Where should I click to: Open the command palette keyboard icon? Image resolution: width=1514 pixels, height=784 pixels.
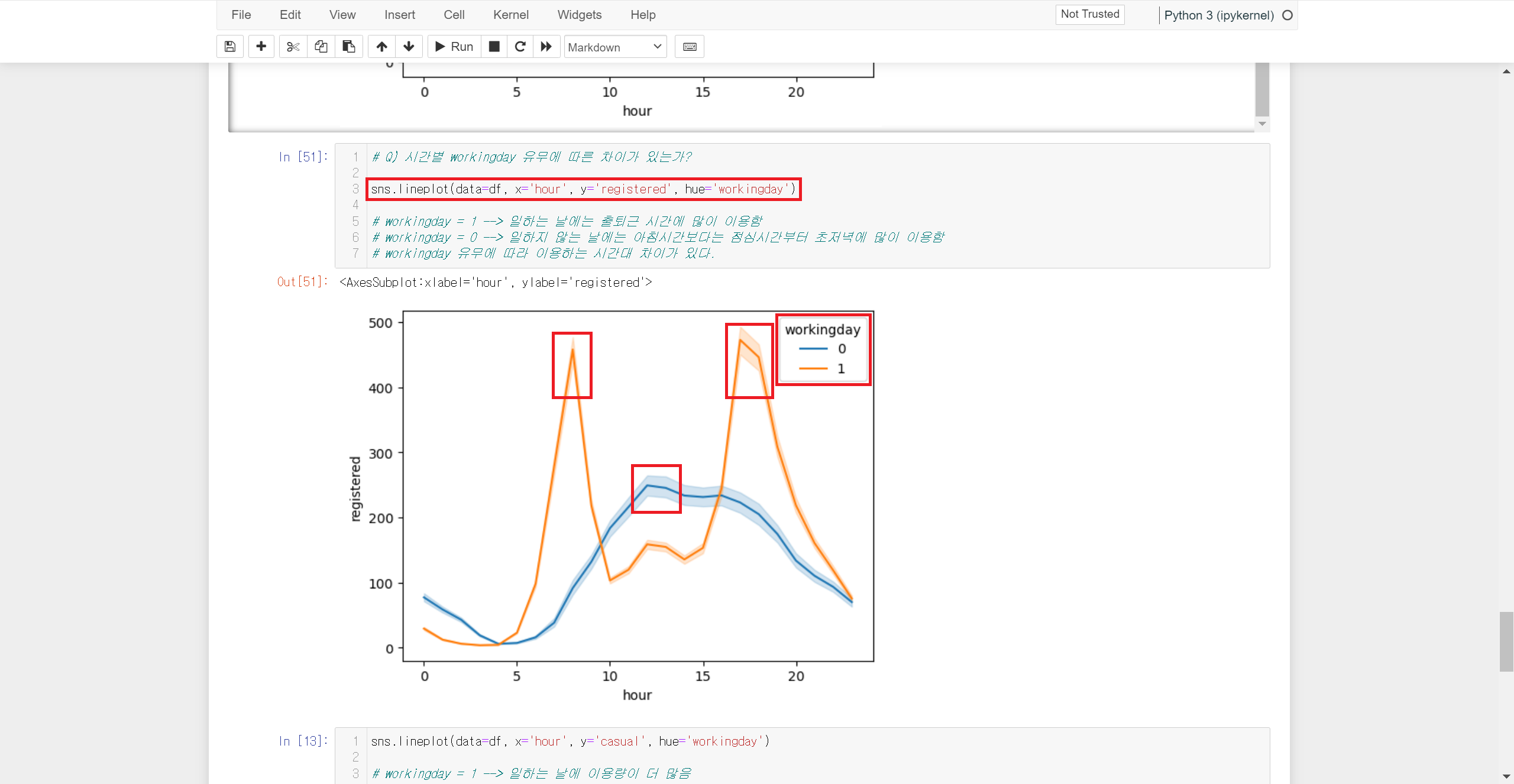[x=690, y=47]
